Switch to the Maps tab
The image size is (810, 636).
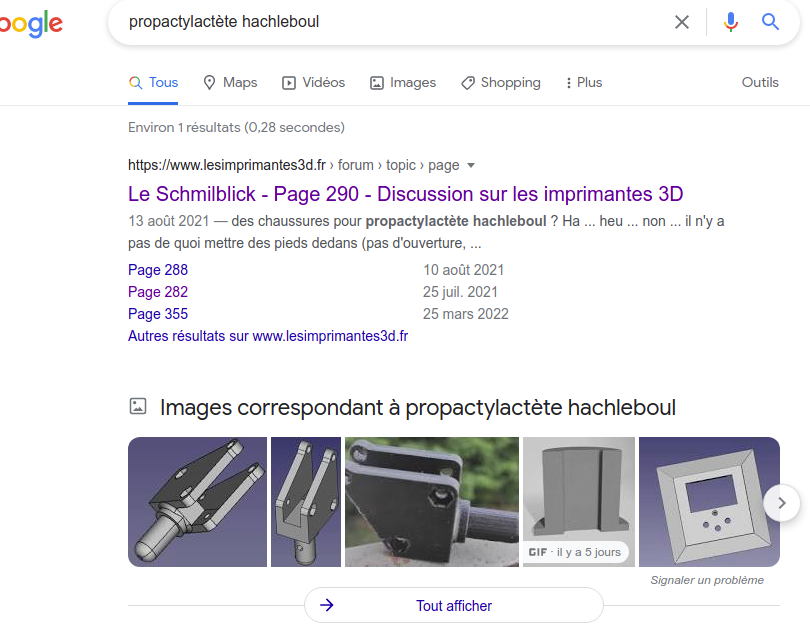click(230, 83)
